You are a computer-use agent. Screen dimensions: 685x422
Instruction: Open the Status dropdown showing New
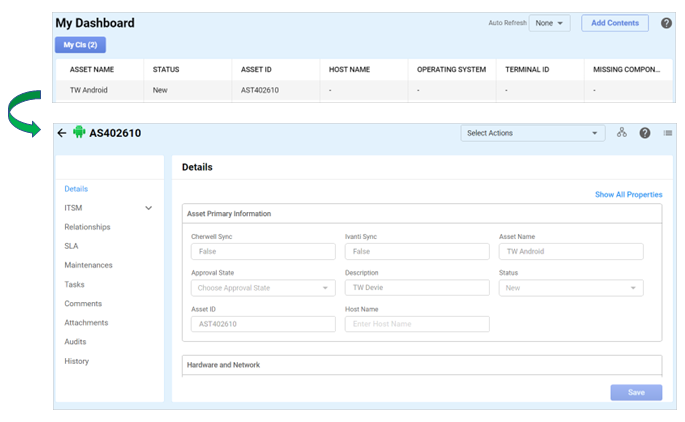click(x=570, y=288)
